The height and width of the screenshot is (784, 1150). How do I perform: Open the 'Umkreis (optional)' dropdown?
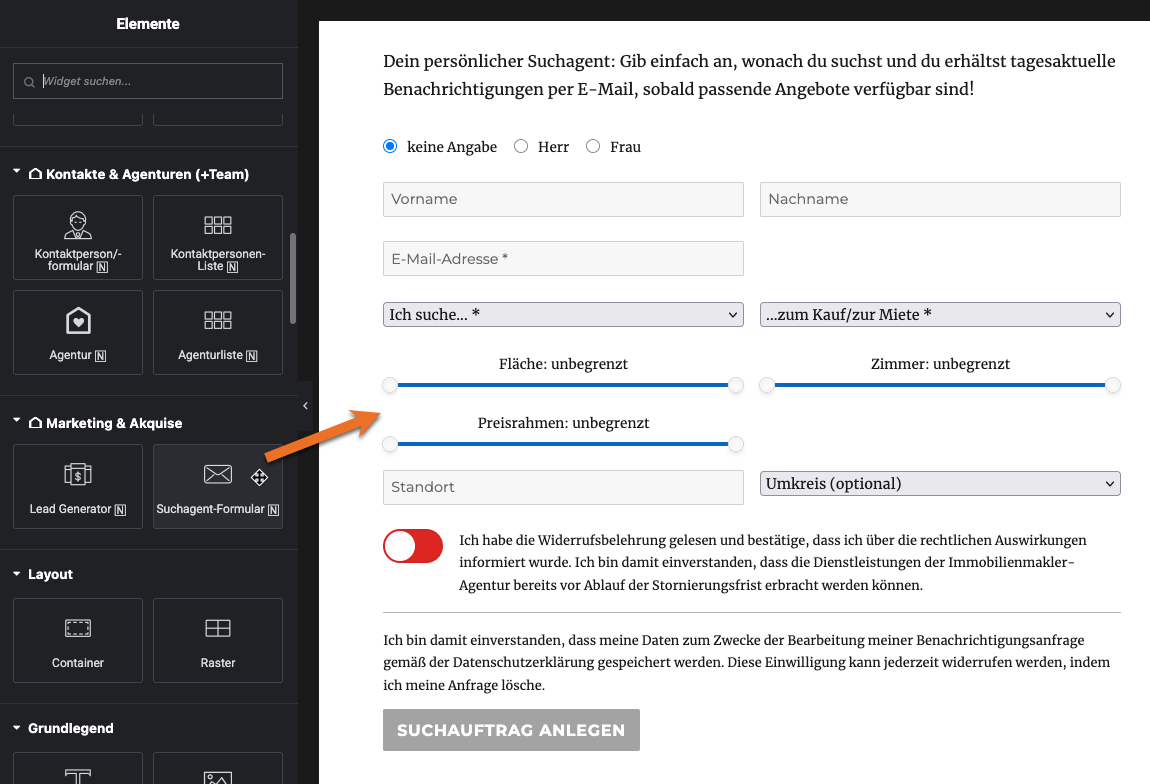(940, 483)
